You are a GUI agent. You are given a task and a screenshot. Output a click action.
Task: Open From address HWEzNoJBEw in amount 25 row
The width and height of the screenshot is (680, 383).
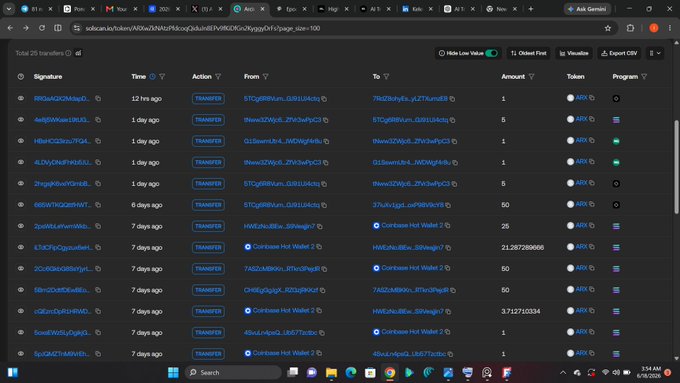pos(279,226)
